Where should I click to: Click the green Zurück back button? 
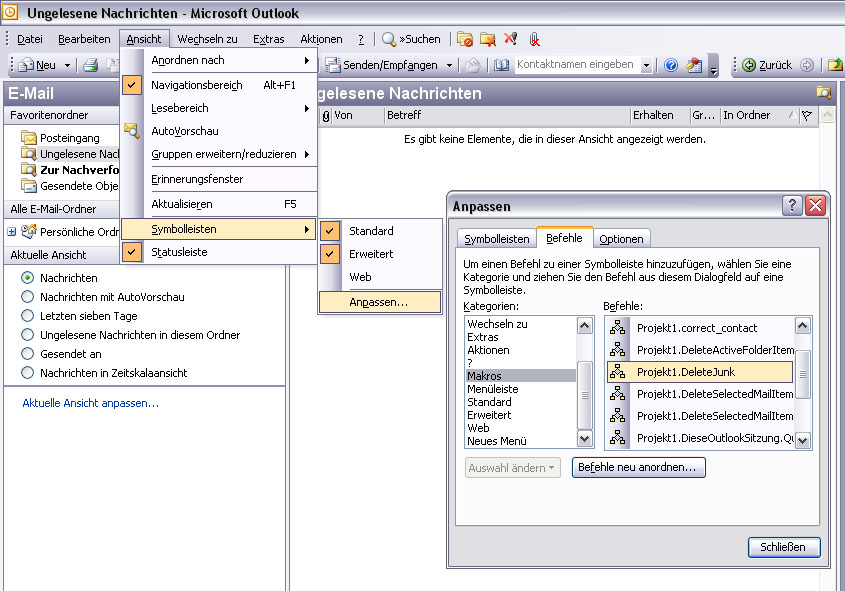point(767,65)
